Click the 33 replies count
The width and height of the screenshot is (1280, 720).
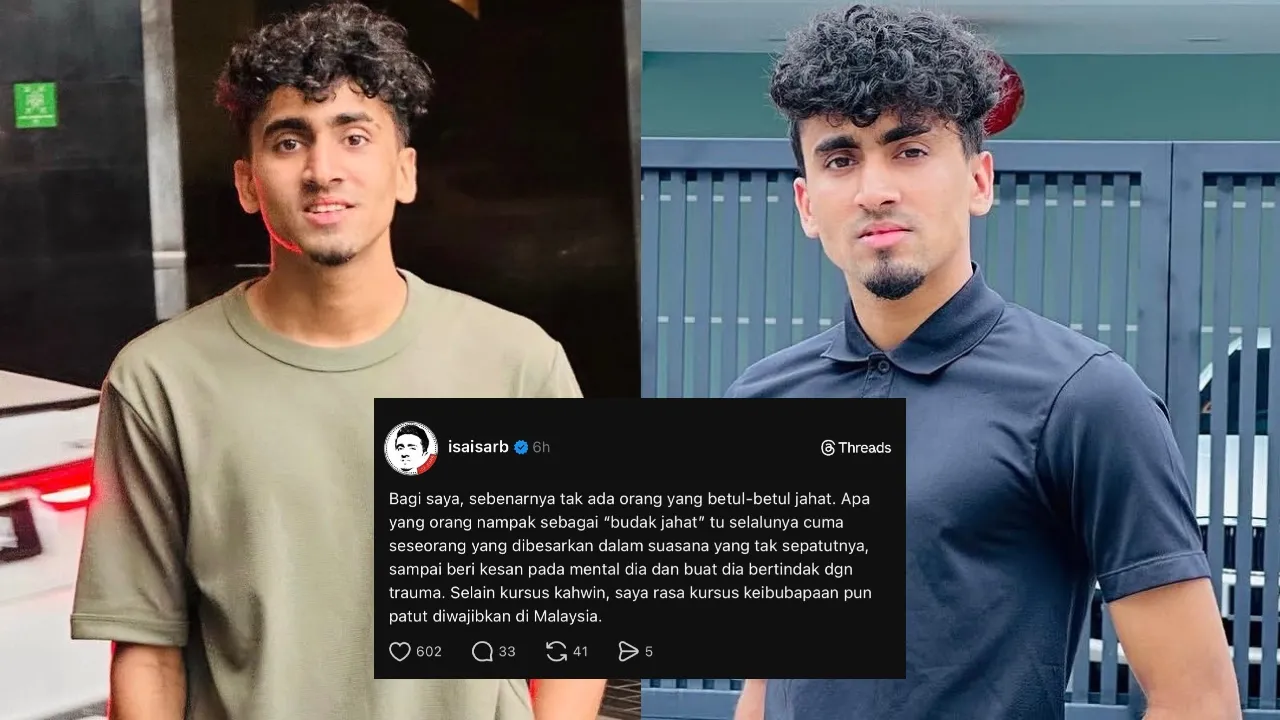tap(507, 652)
